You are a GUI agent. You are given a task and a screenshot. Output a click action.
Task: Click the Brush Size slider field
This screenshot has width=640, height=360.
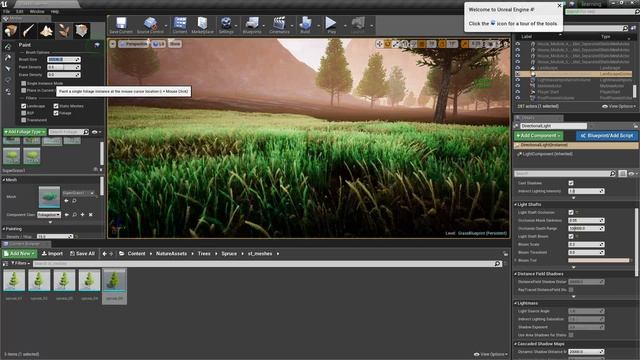(64, 60)
